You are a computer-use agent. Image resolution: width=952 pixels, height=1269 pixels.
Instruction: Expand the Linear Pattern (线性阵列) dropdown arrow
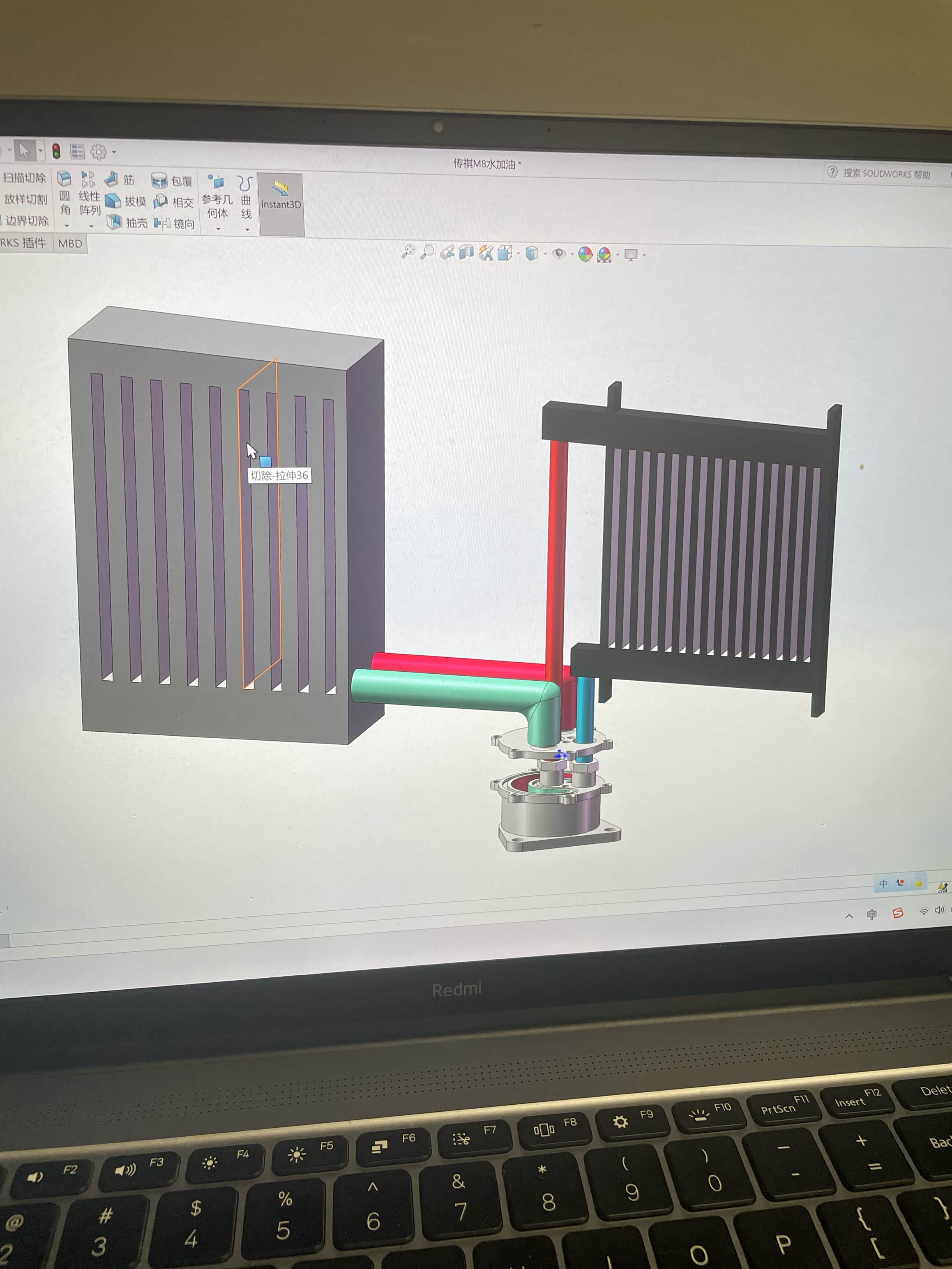click(x=91, y=226)
